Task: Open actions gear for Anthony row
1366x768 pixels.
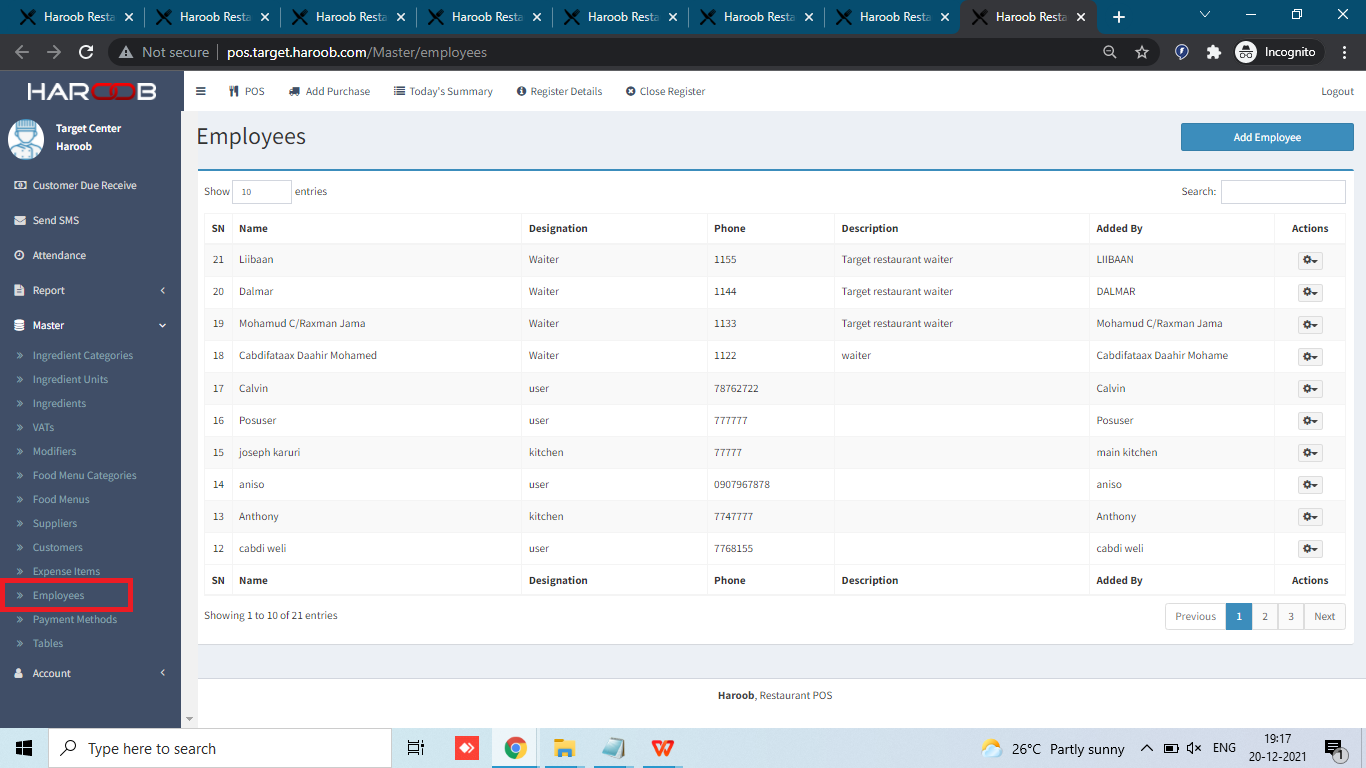Action: tap(1310, 516)
